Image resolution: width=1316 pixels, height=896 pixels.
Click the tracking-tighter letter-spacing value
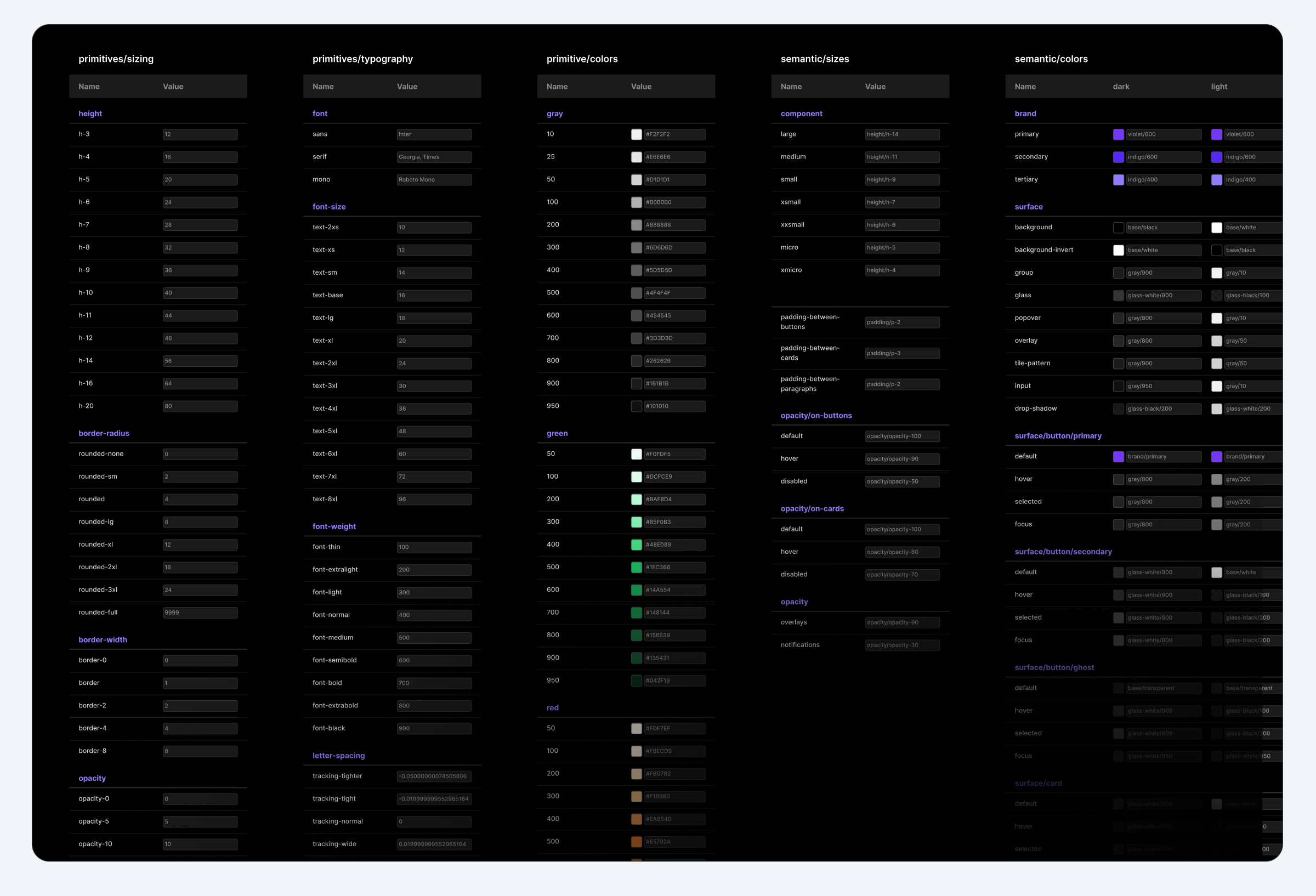(434, 776)
